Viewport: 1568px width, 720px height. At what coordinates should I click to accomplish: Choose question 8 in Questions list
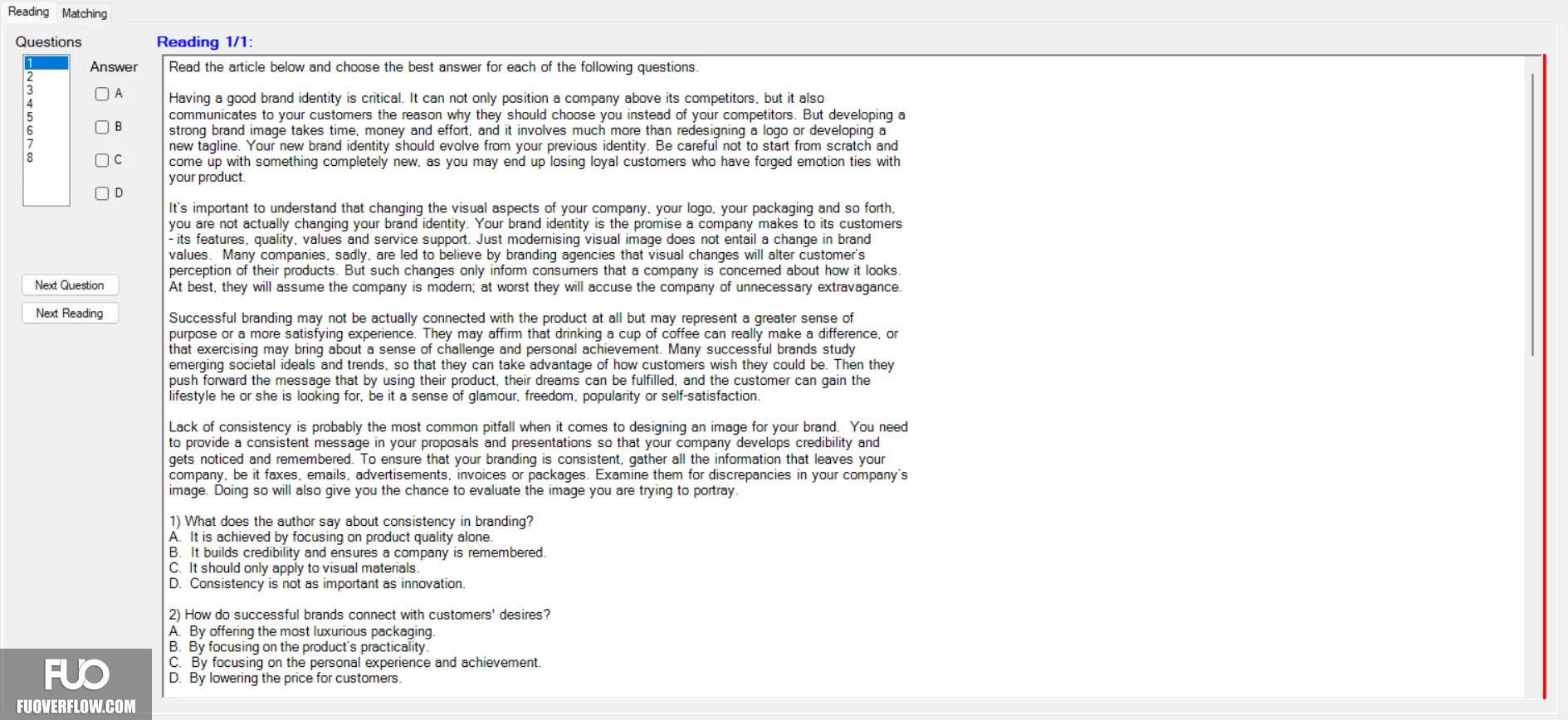[x=46, y=157]
